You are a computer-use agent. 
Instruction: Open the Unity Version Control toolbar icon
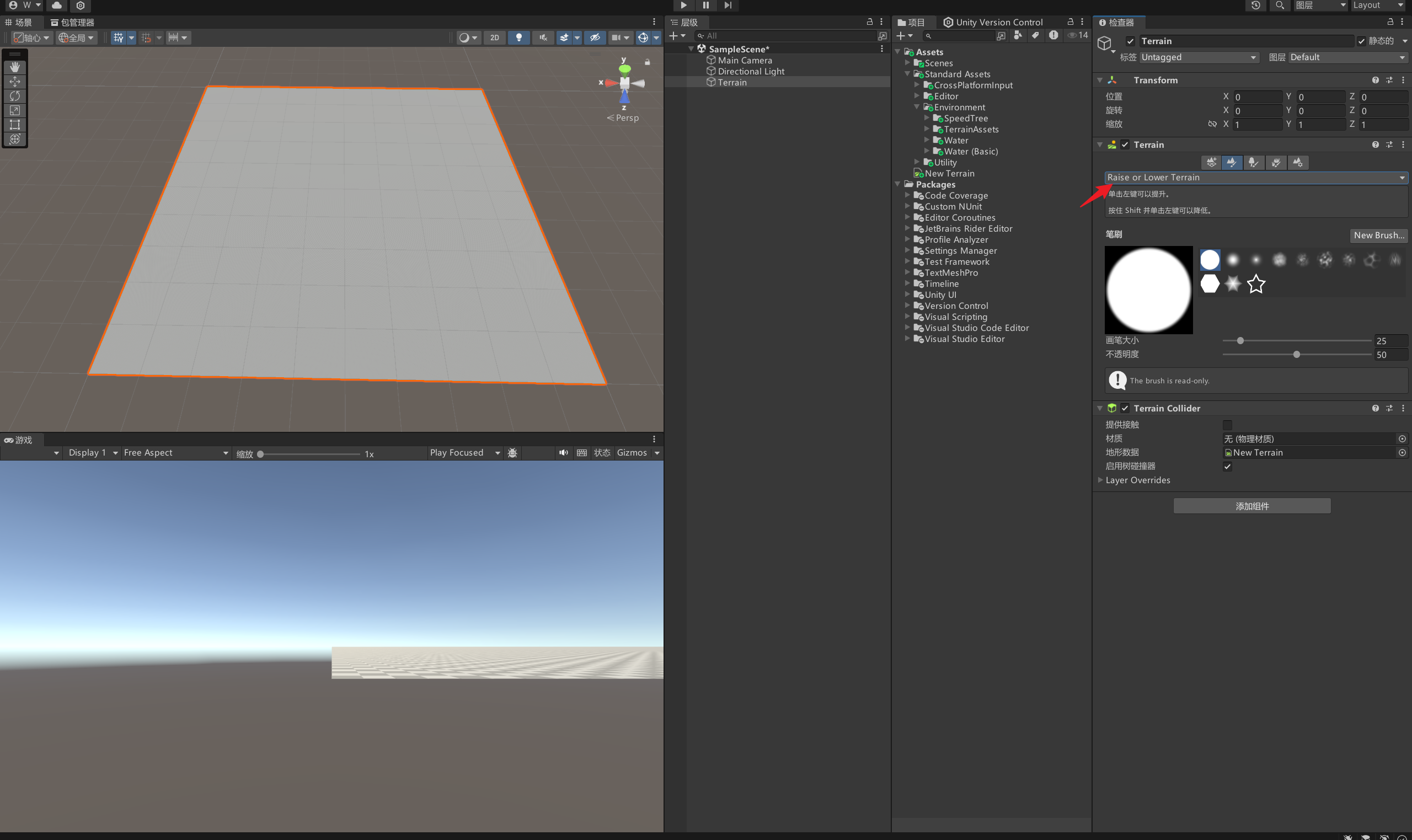point(81,5)
